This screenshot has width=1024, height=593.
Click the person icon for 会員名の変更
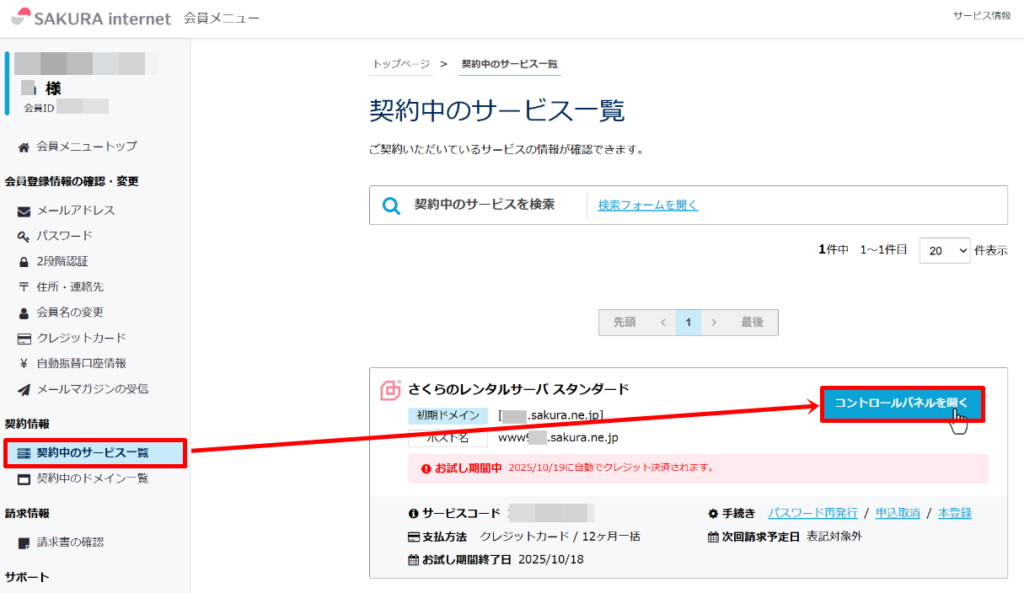click(24, 313)
